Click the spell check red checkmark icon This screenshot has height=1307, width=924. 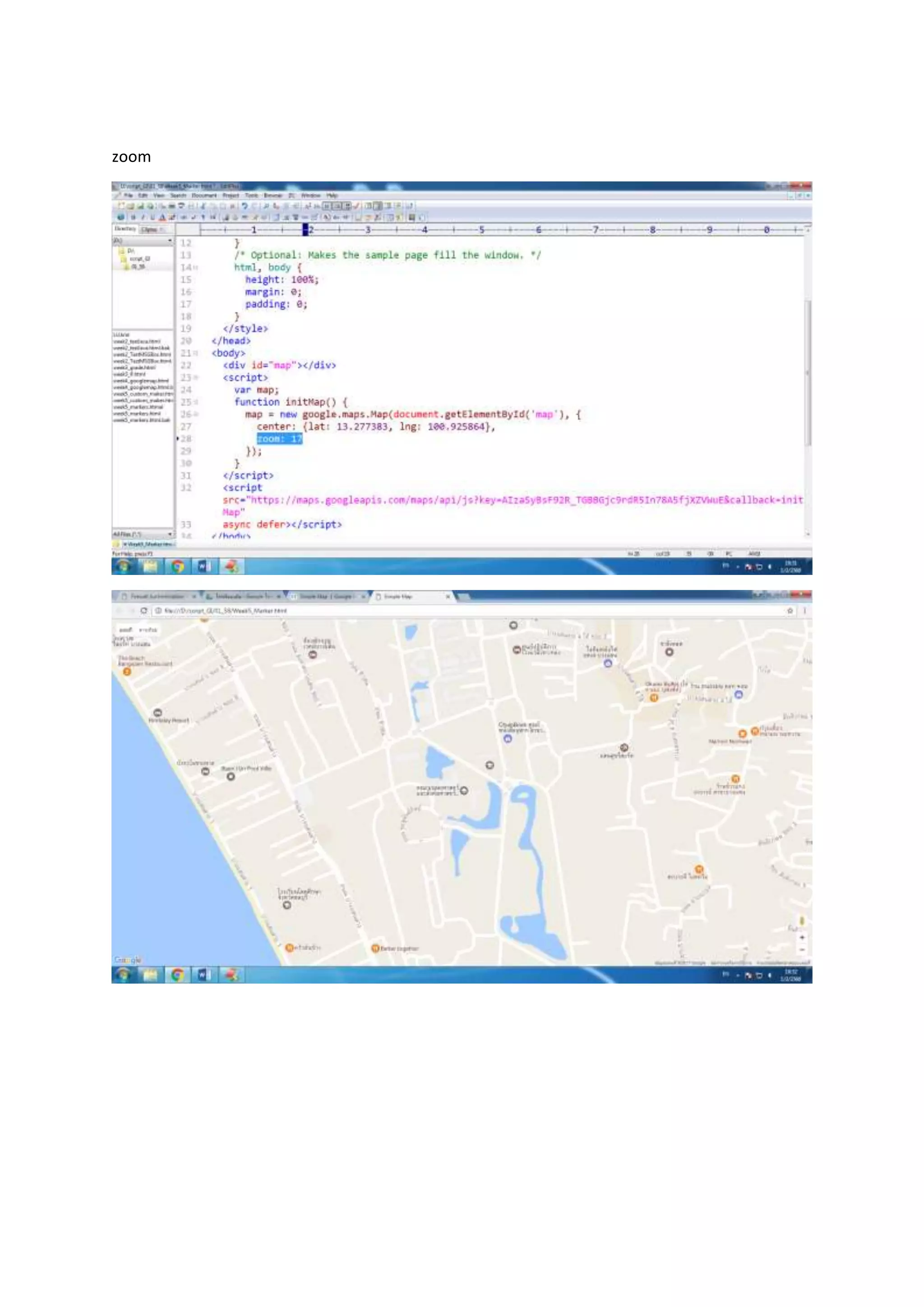coord(357,206)
